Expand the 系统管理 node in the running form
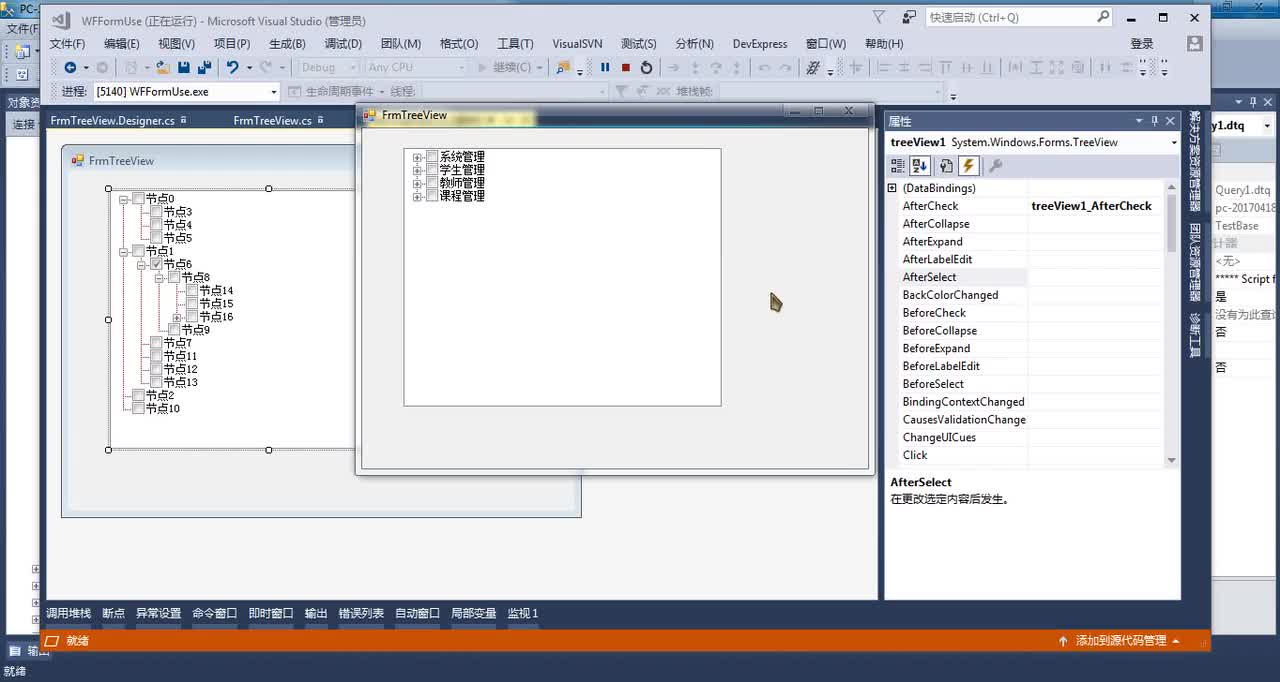This screenshot has width=1280, height=682. pyautogui.click(x=418, y=157)
